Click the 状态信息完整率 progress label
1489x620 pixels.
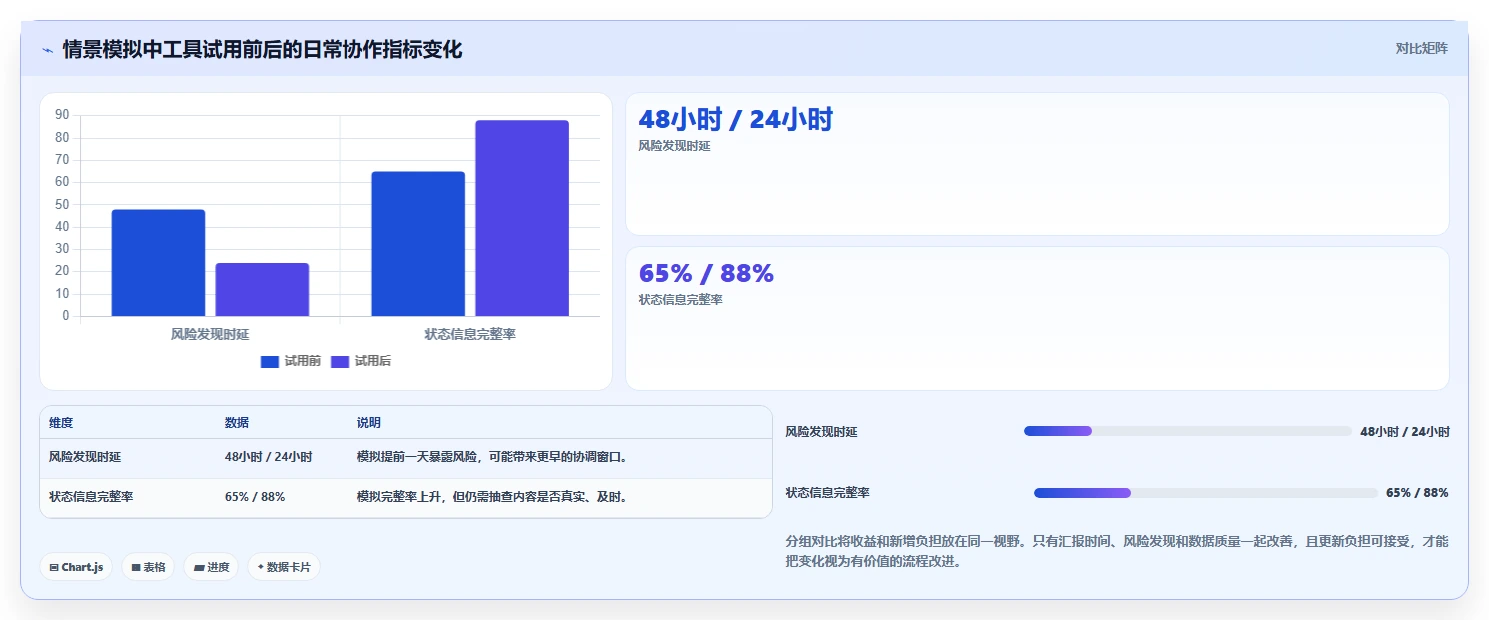[x=827, y=493]
